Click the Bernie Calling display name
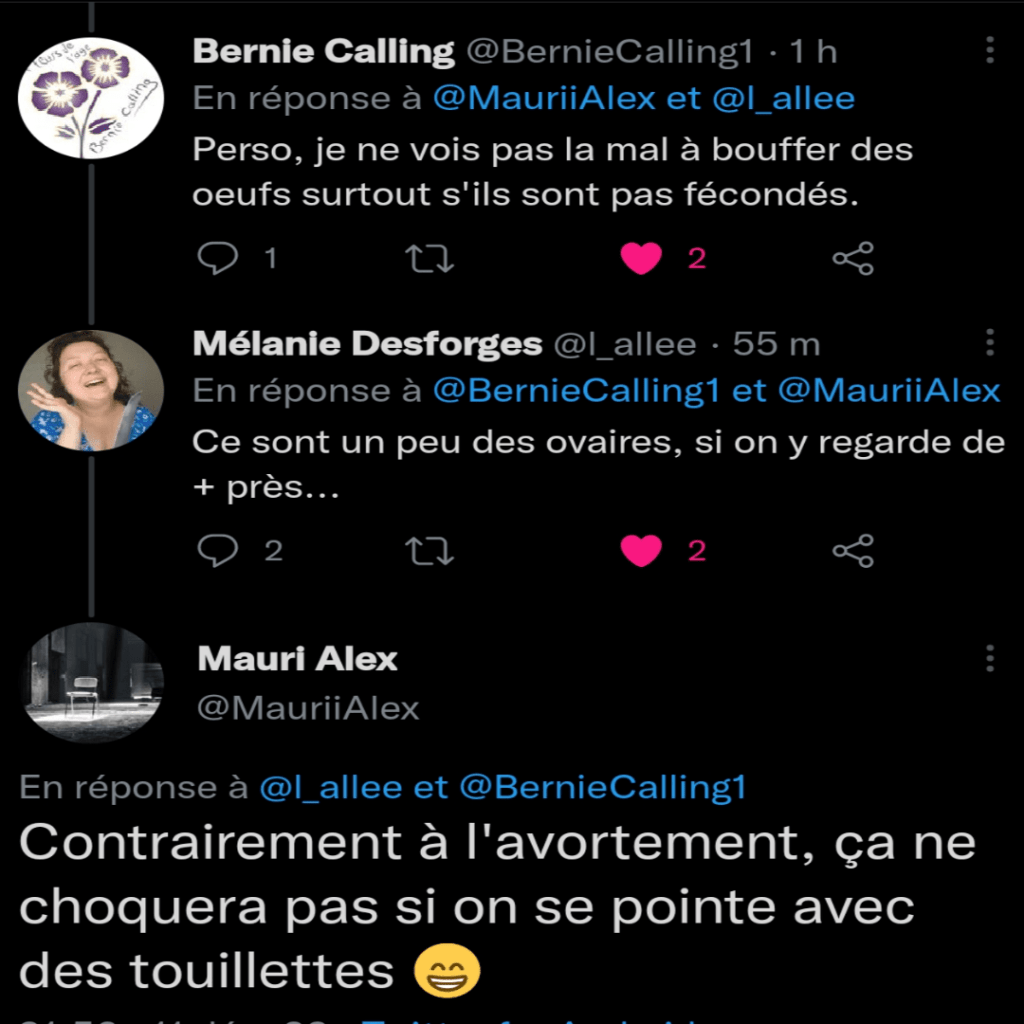This screenshot has height=1024, width=1024. tap(323, 52)
